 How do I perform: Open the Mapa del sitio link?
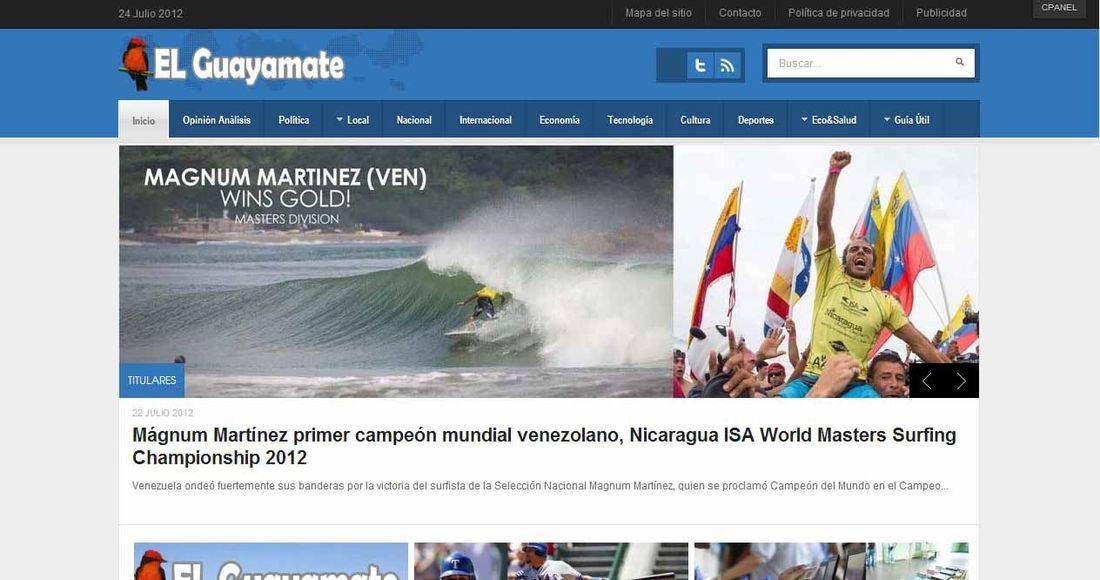click(x=658, y=13)
